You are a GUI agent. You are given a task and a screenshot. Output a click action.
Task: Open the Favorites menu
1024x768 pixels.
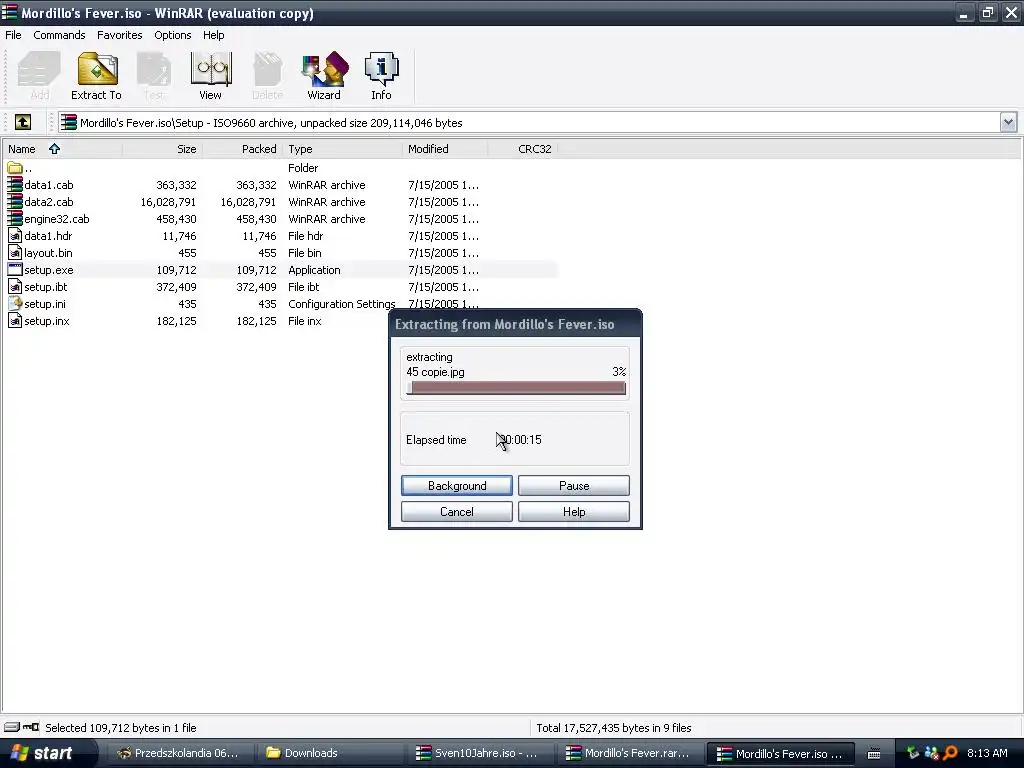[x=120, y=35]
